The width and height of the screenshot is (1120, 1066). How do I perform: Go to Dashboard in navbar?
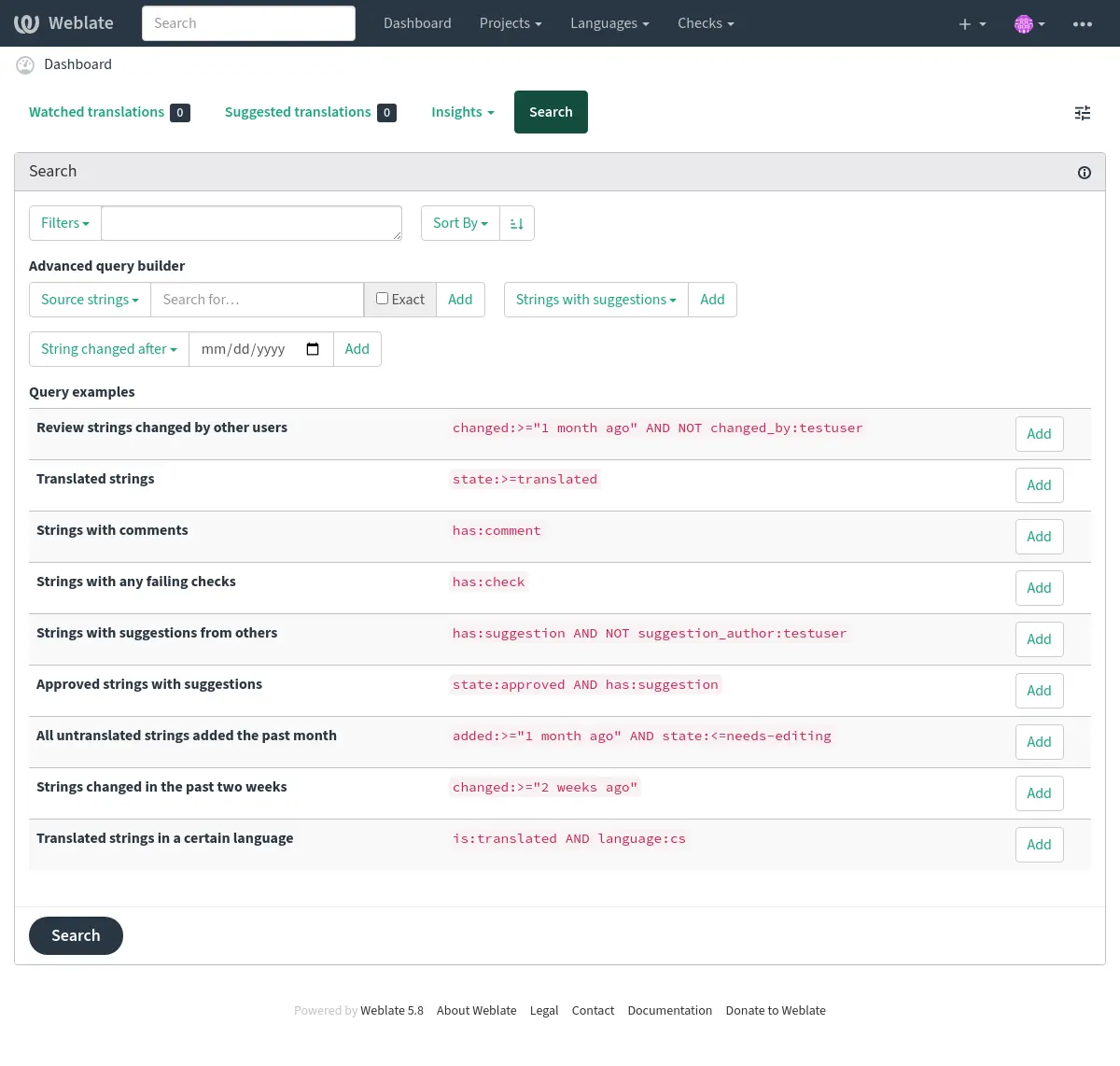[417, 23]
